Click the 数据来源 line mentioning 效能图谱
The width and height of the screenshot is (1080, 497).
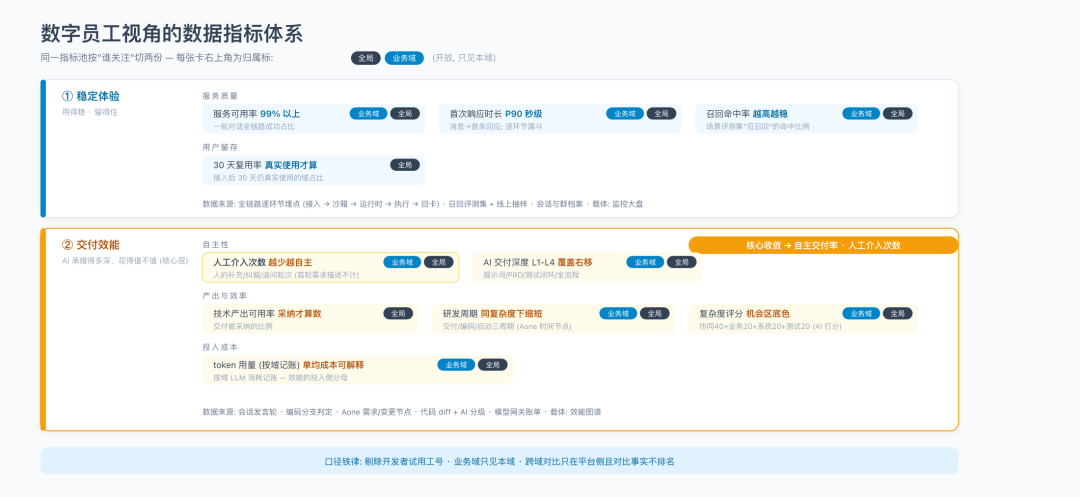pos(402,412)
